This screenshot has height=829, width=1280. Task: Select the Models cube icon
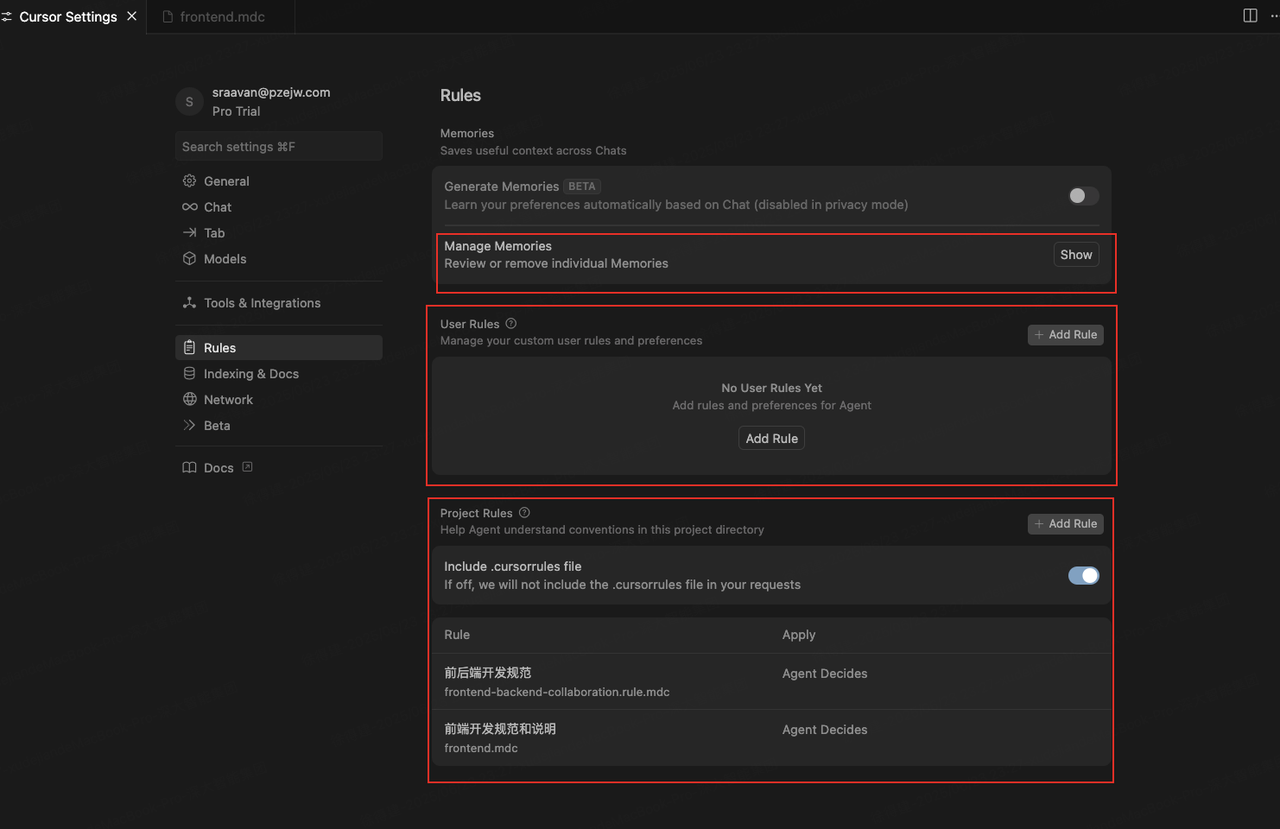point(189,258)
